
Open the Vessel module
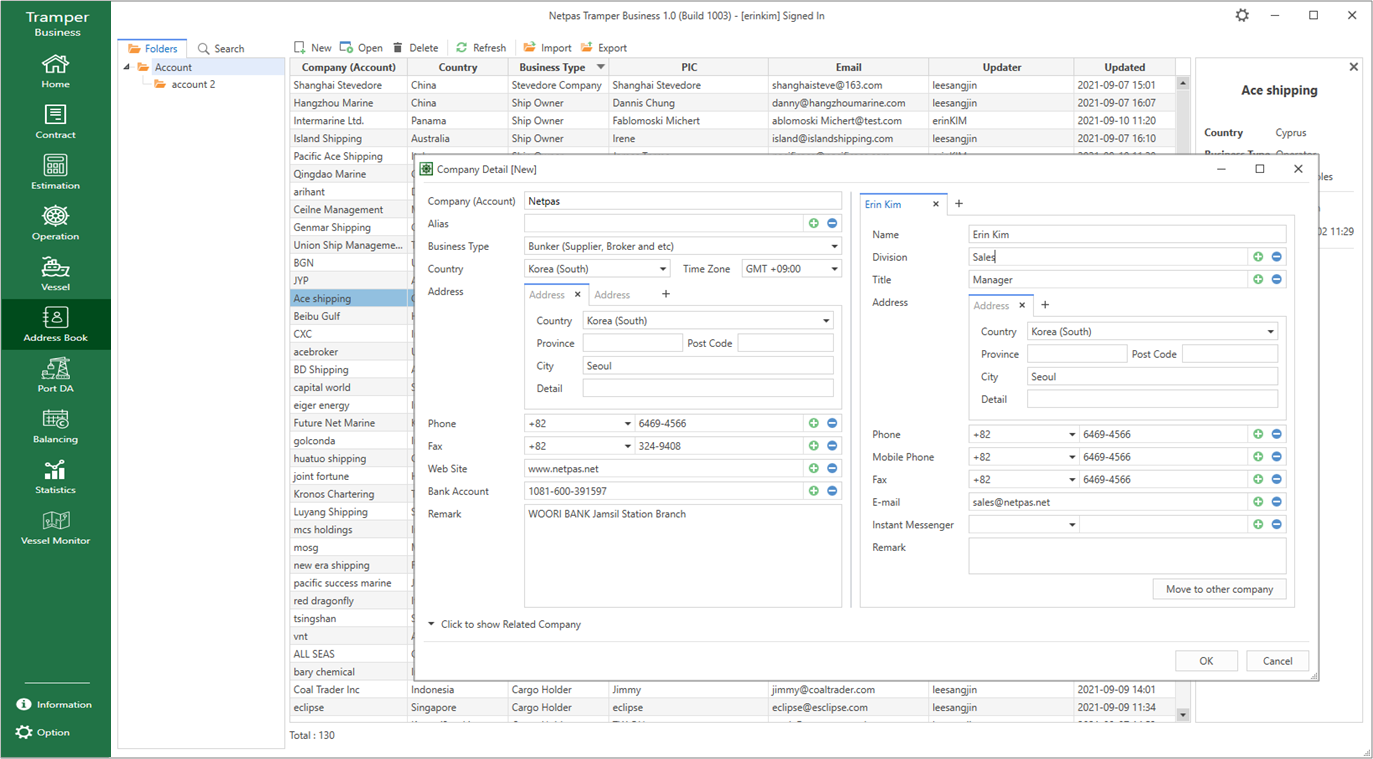click(x=55, y=274)
